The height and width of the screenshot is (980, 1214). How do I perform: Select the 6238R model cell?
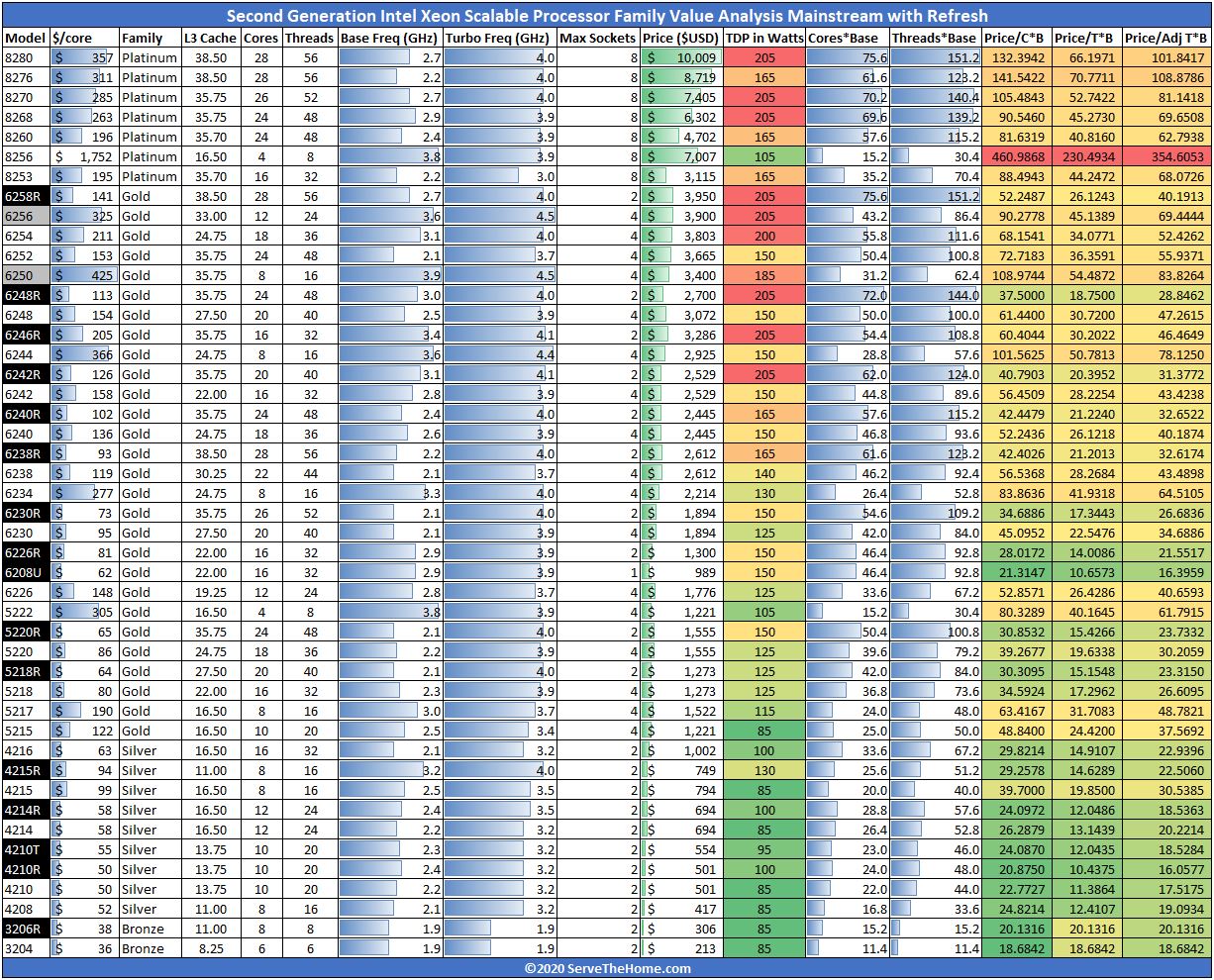[x=26, y=453]
